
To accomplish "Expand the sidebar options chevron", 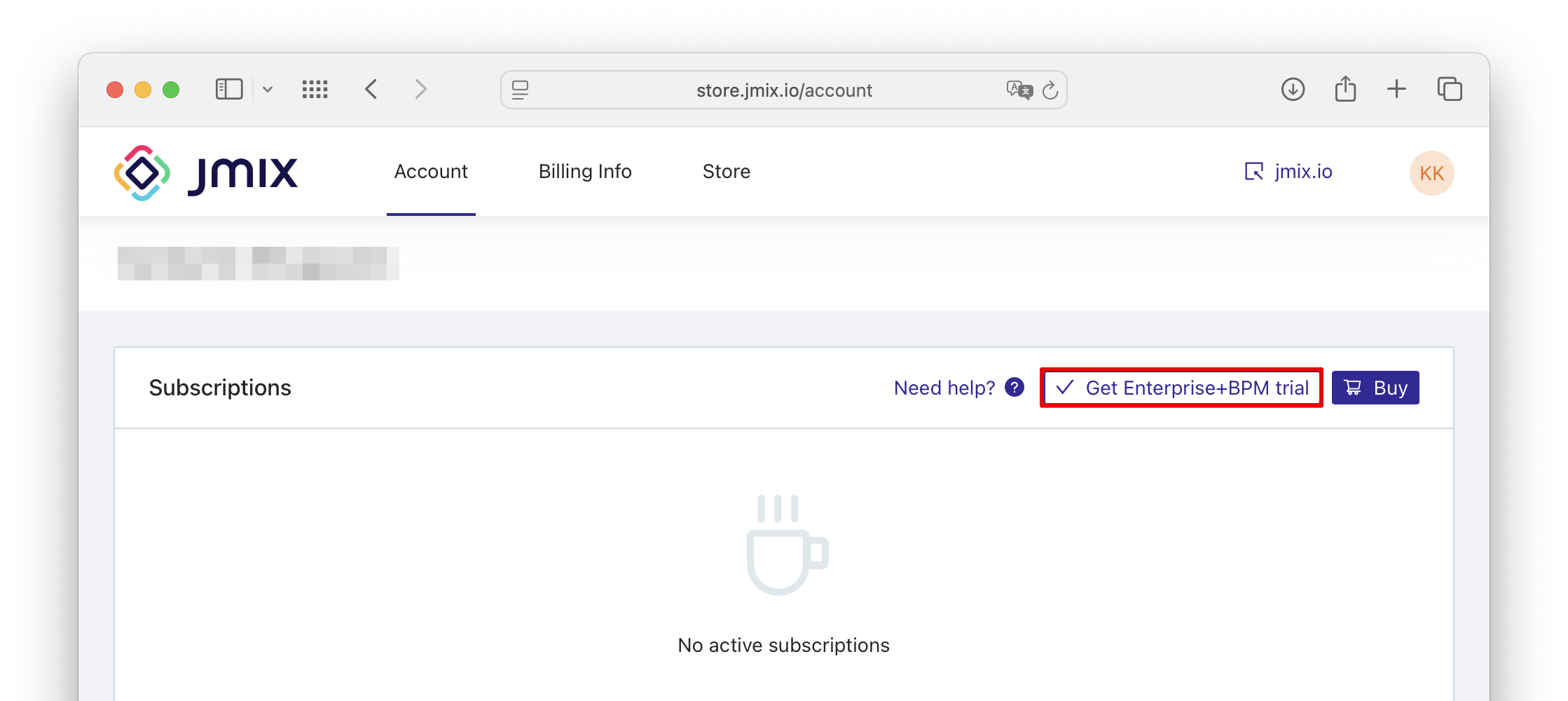I will [268, 90].
